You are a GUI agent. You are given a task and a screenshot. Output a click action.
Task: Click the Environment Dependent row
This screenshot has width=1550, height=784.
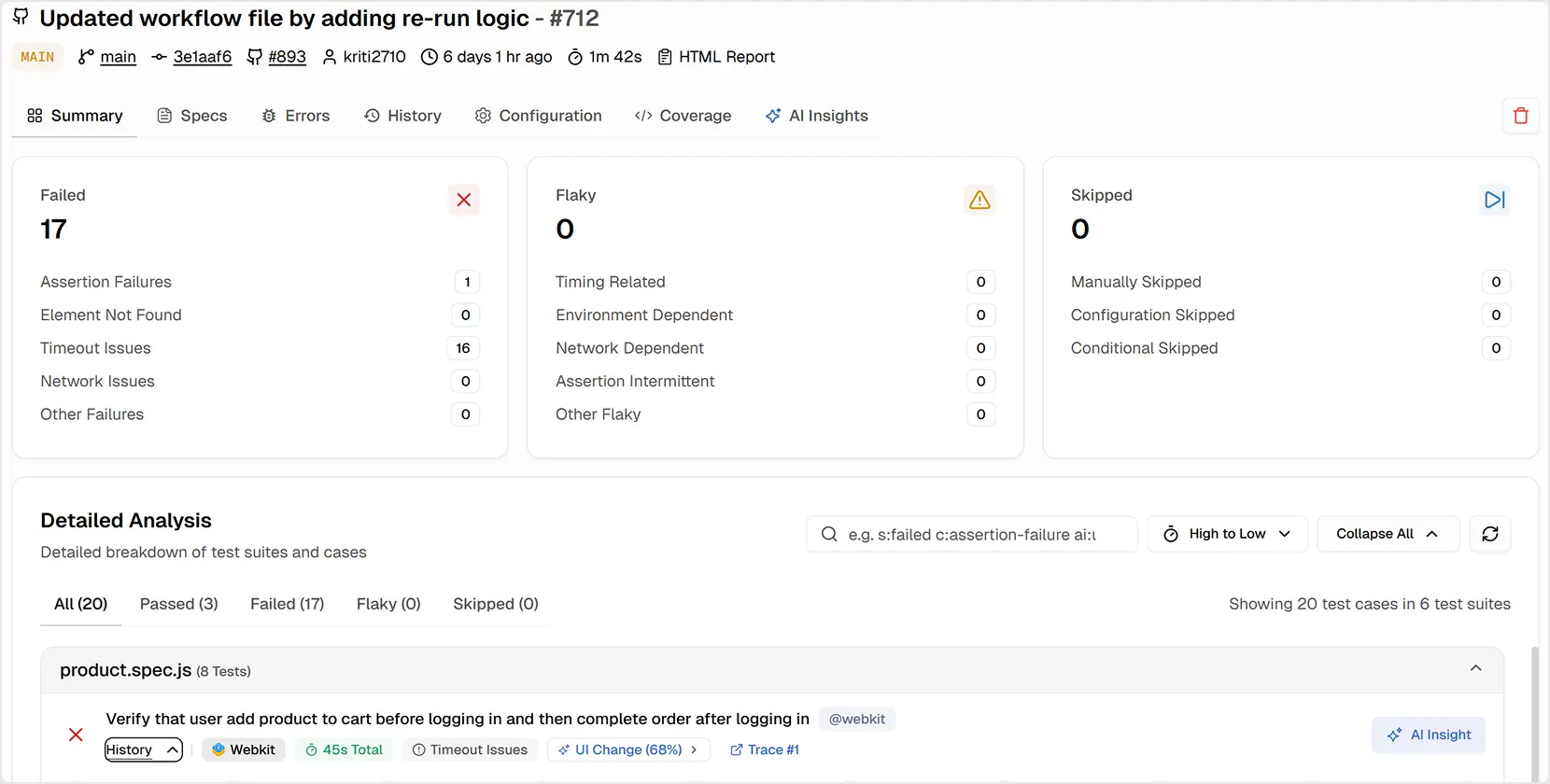pos(775,315)
